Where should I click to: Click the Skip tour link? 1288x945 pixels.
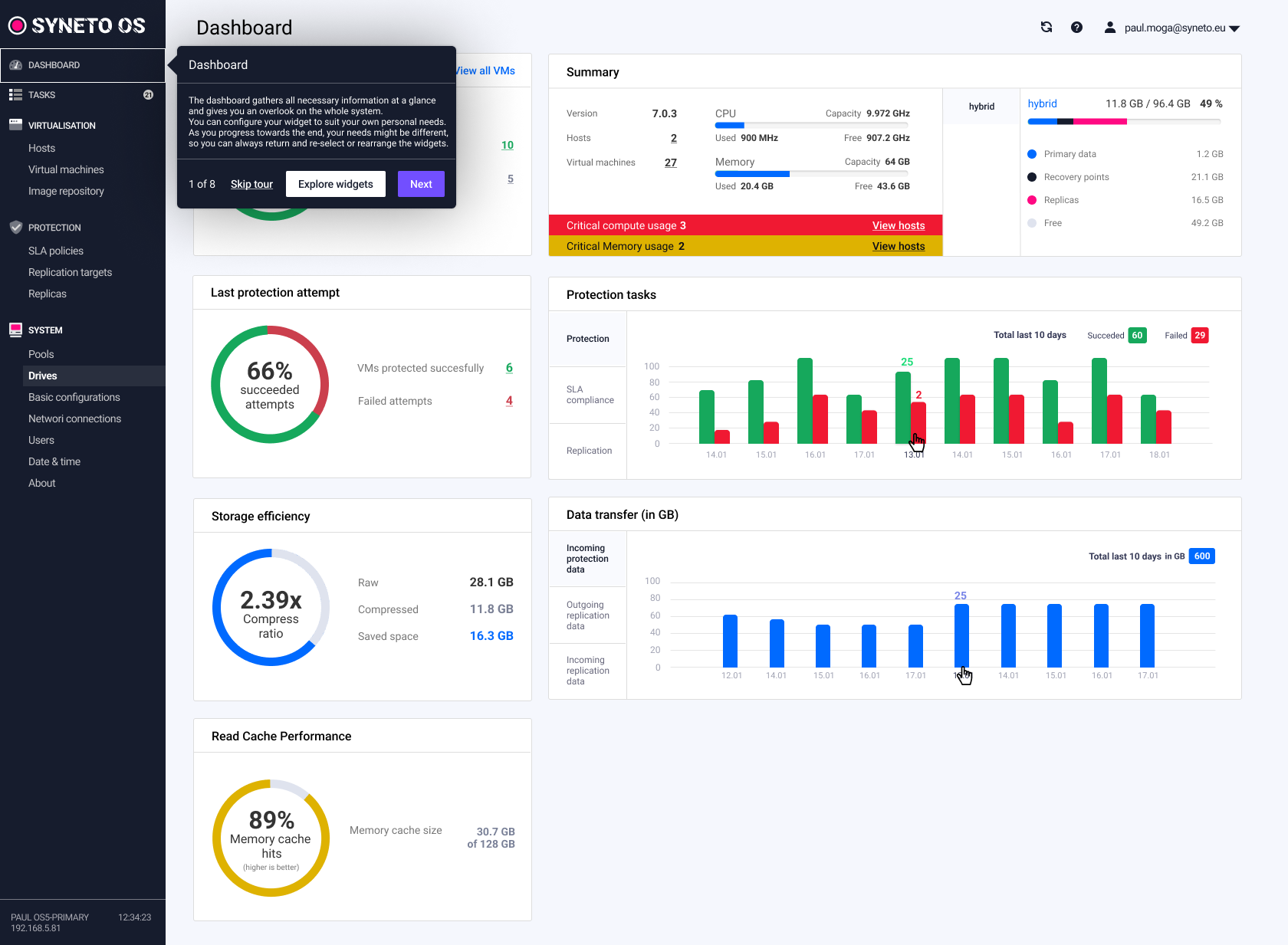pyautogui.click(x=251, y=184)
